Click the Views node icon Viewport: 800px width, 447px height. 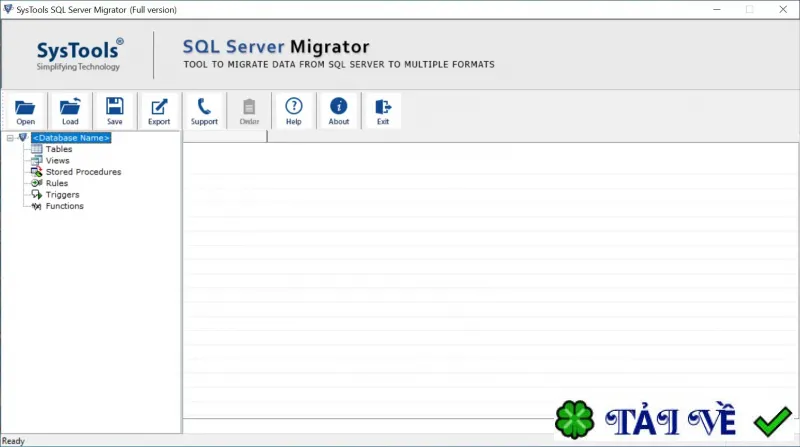click(37, 160)
